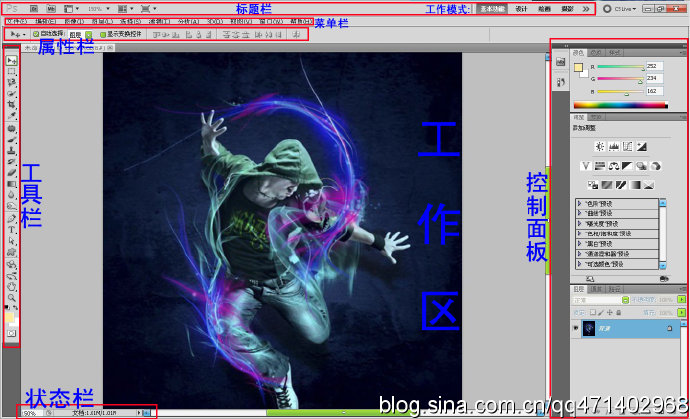Toggle the 自动选择 checkbox

pos(36,33)
